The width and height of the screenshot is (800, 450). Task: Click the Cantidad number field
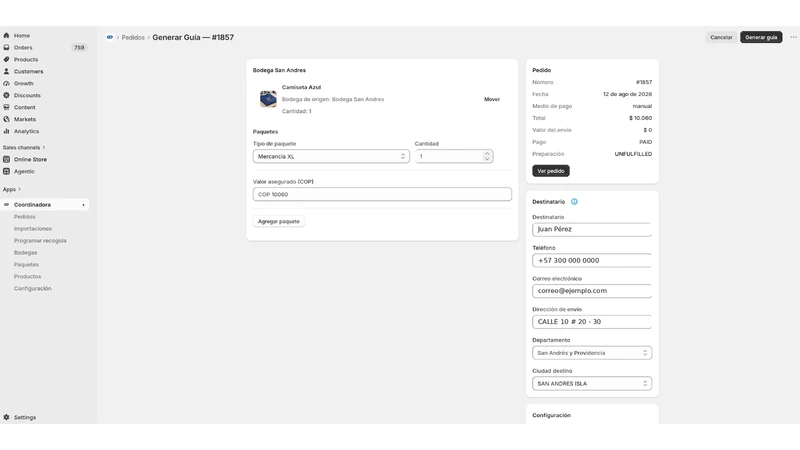[x=454, y=157]
